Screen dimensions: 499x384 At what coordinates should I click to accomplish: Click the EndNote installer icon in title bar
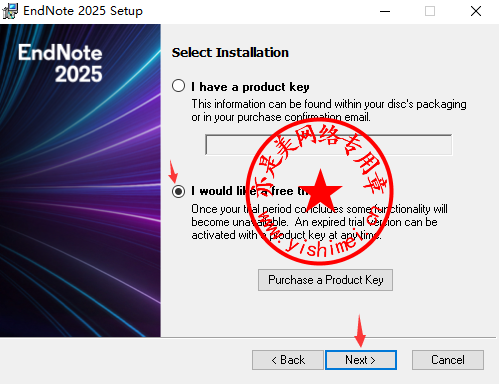click(x=10, y=11)
